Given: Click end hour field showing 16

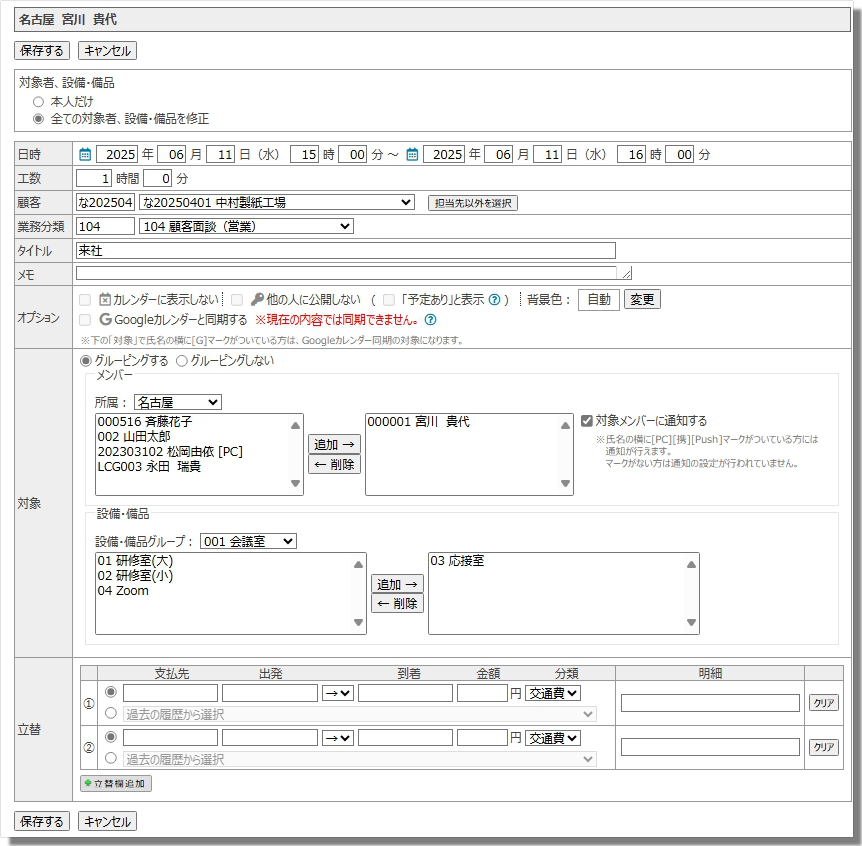Looking at the screenshot, I should tap(631, 154).
